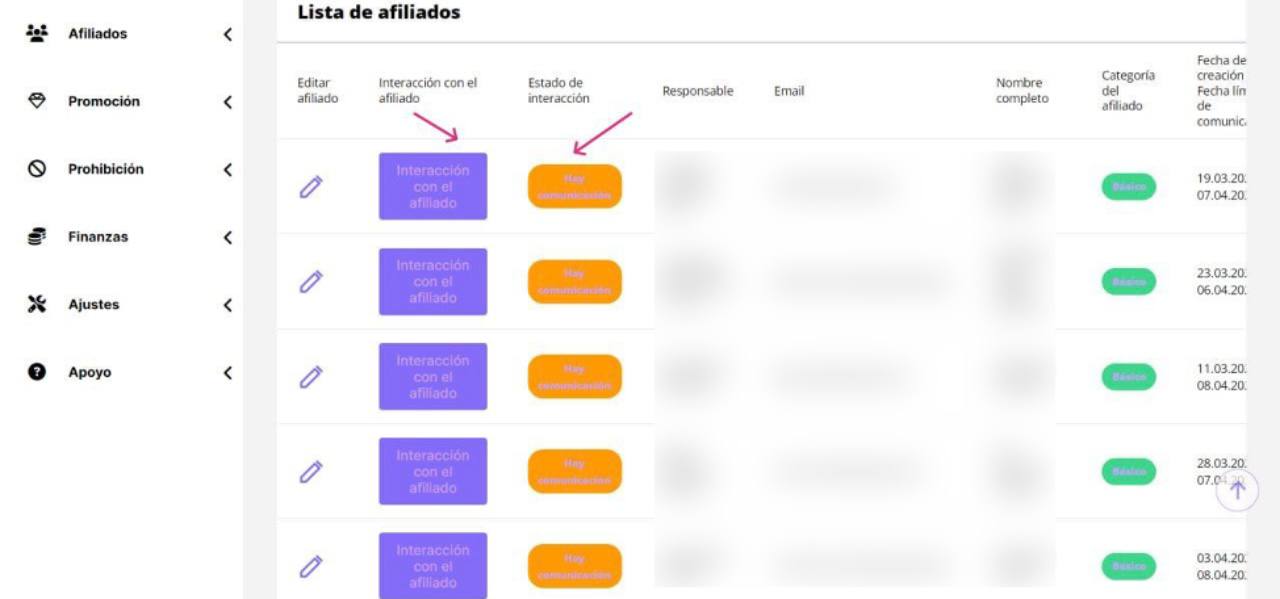The height and width of the screenshot is (599, 1280).
Task: Click the scroll-to-top arrow button
Action: 1237,490
